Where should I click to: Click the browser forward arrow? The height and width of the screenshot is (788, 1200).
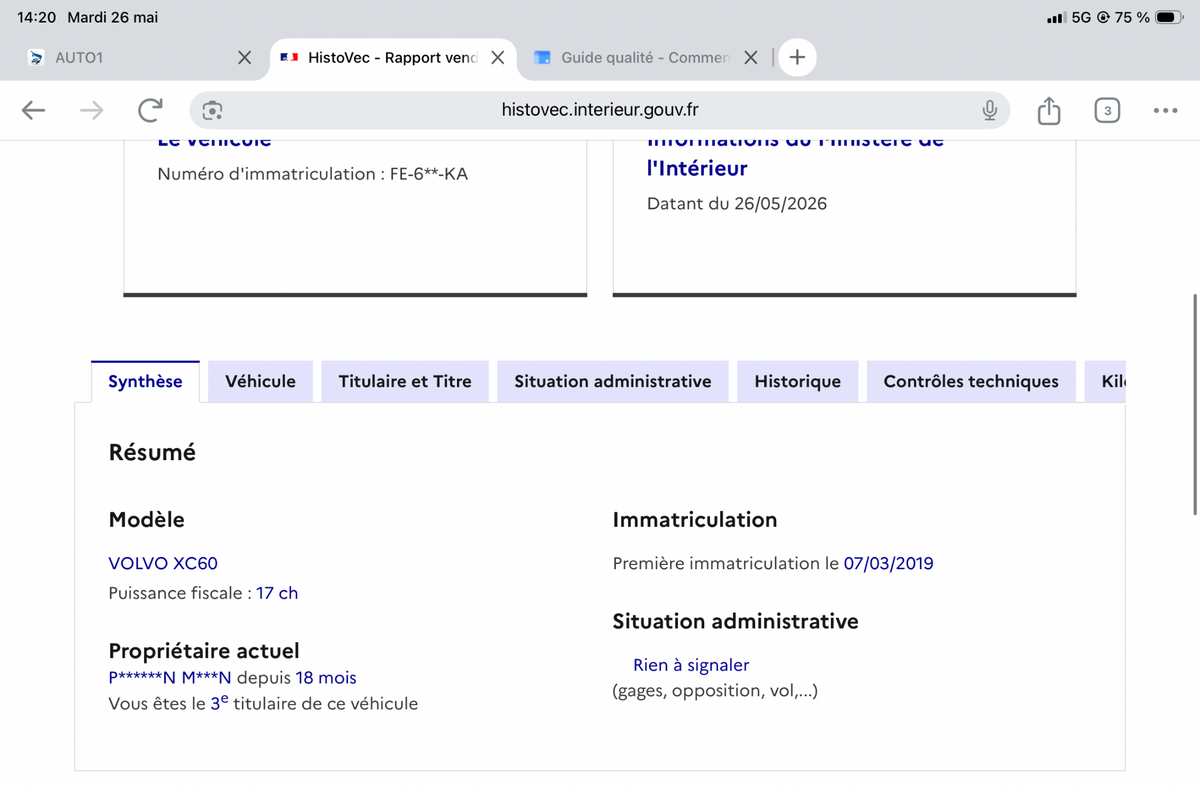91,111
